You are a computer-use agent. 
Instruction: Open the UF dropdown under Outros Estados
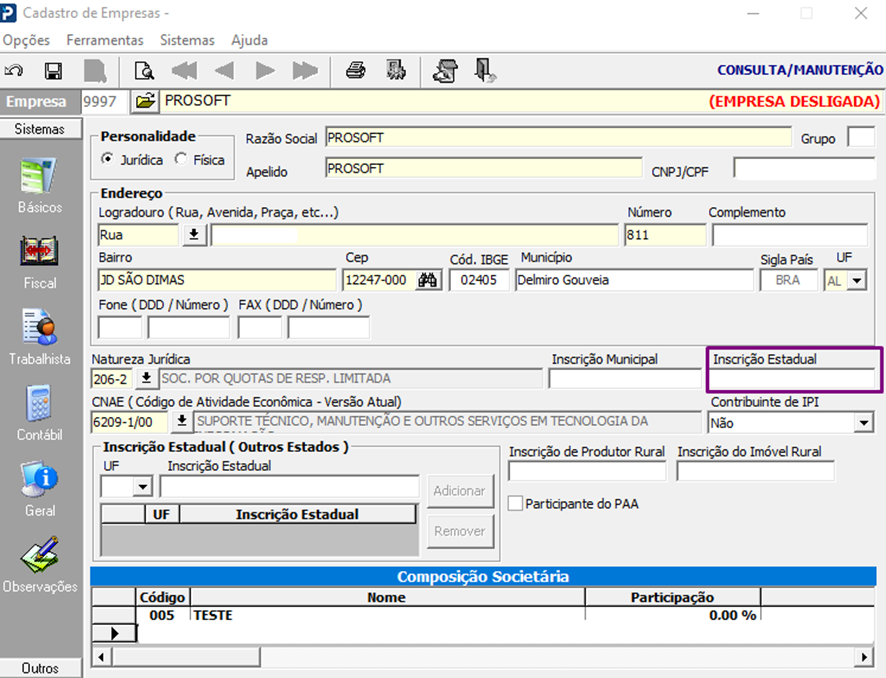(x=142, y=487)
